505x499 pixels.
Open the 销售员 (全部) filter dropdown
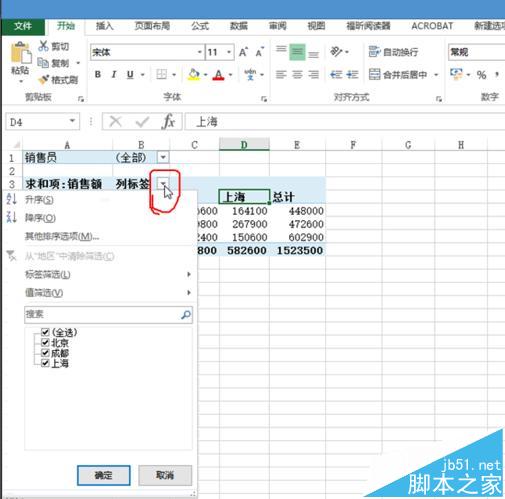pos(163,157)
